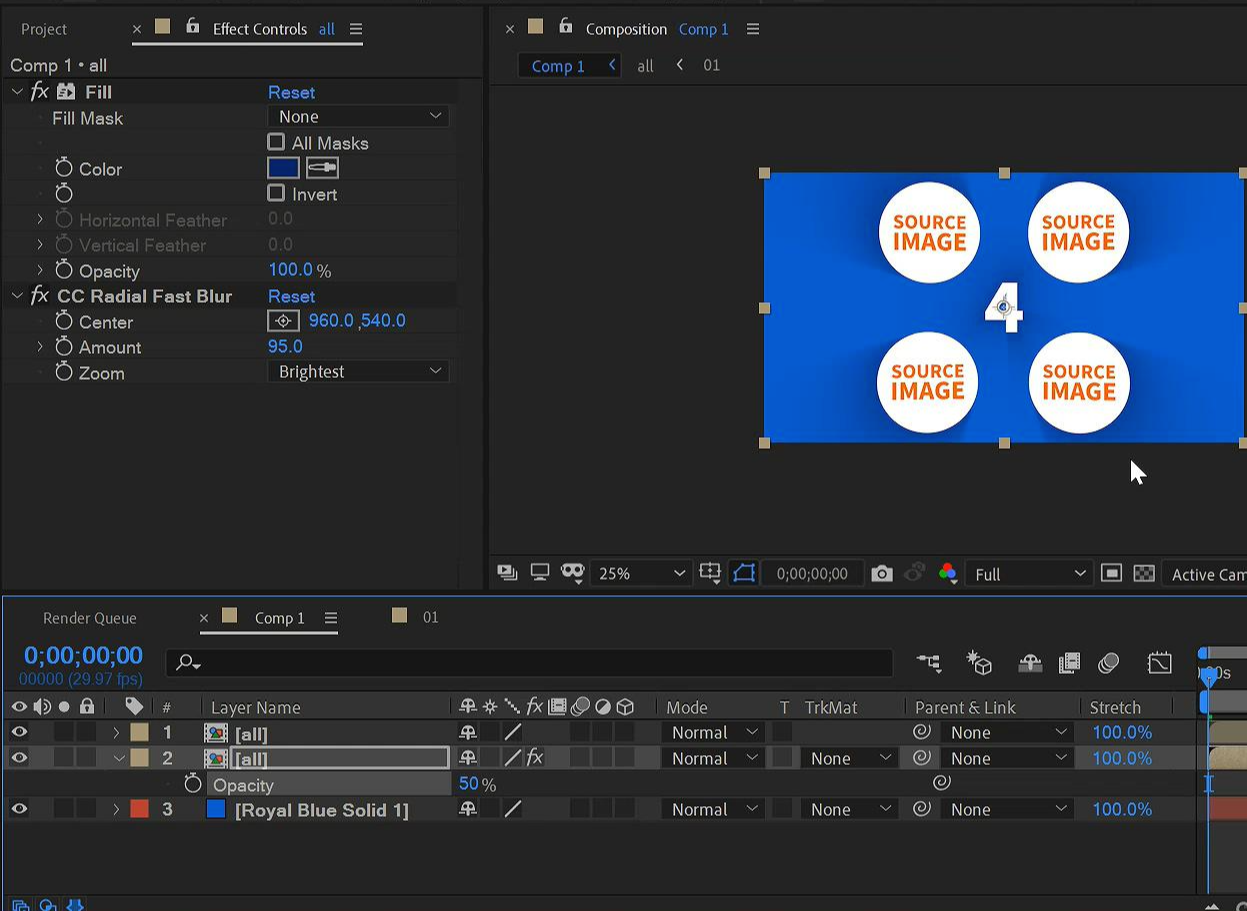Toggle CC Radial Fast Blur fx switch
Viewport: 1247px width, 911px height.
pyautogui.click(x=39, y=295)
